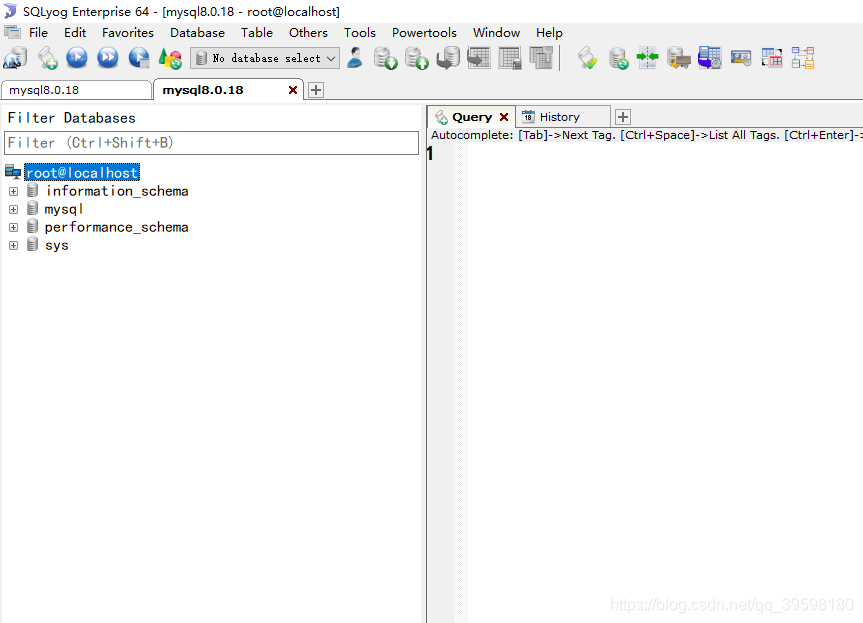Open the Tools menu
The image size is (863, 623).
click(359, 33)
